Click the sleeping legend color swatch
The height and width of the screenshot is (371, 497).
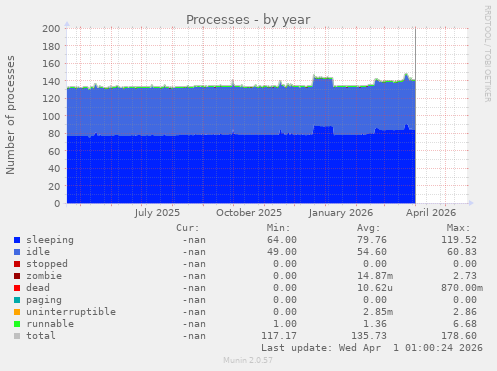[17, 240]
